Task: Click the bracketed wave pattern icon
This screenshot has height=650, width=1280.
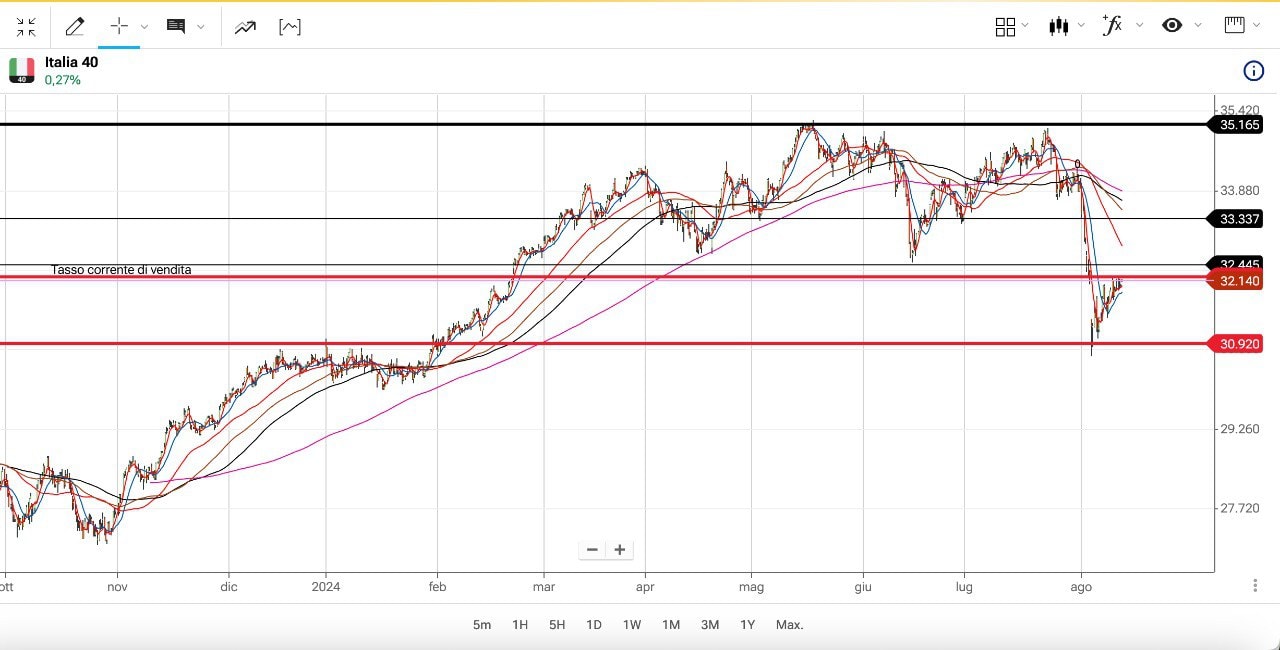Action: (290, 27)
